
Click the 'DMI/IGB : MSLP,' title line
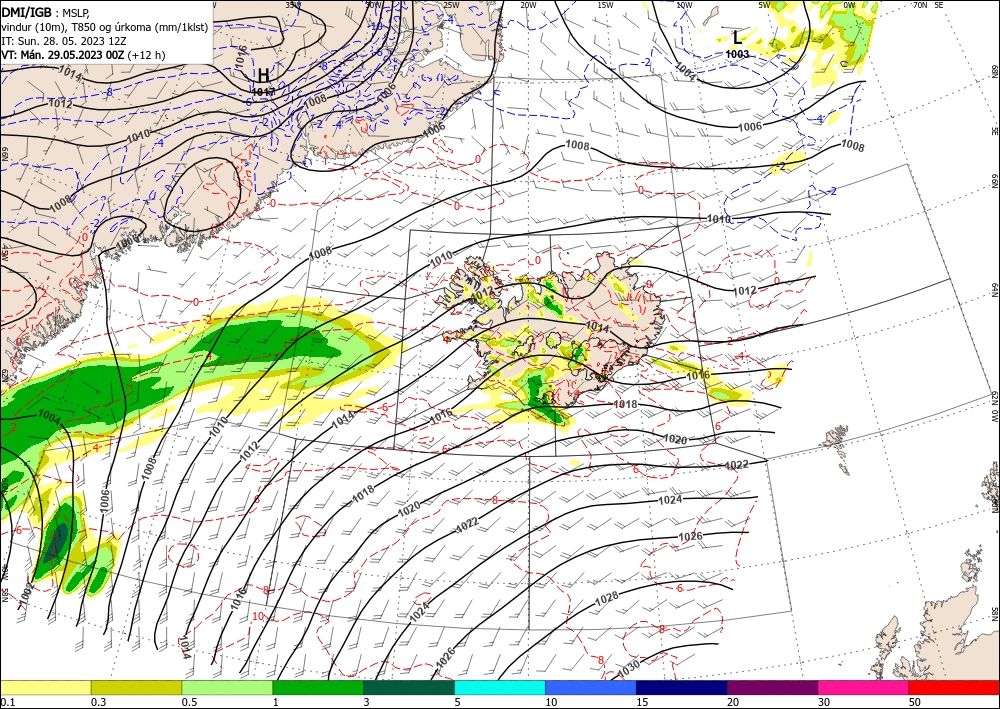coord(45,12)
